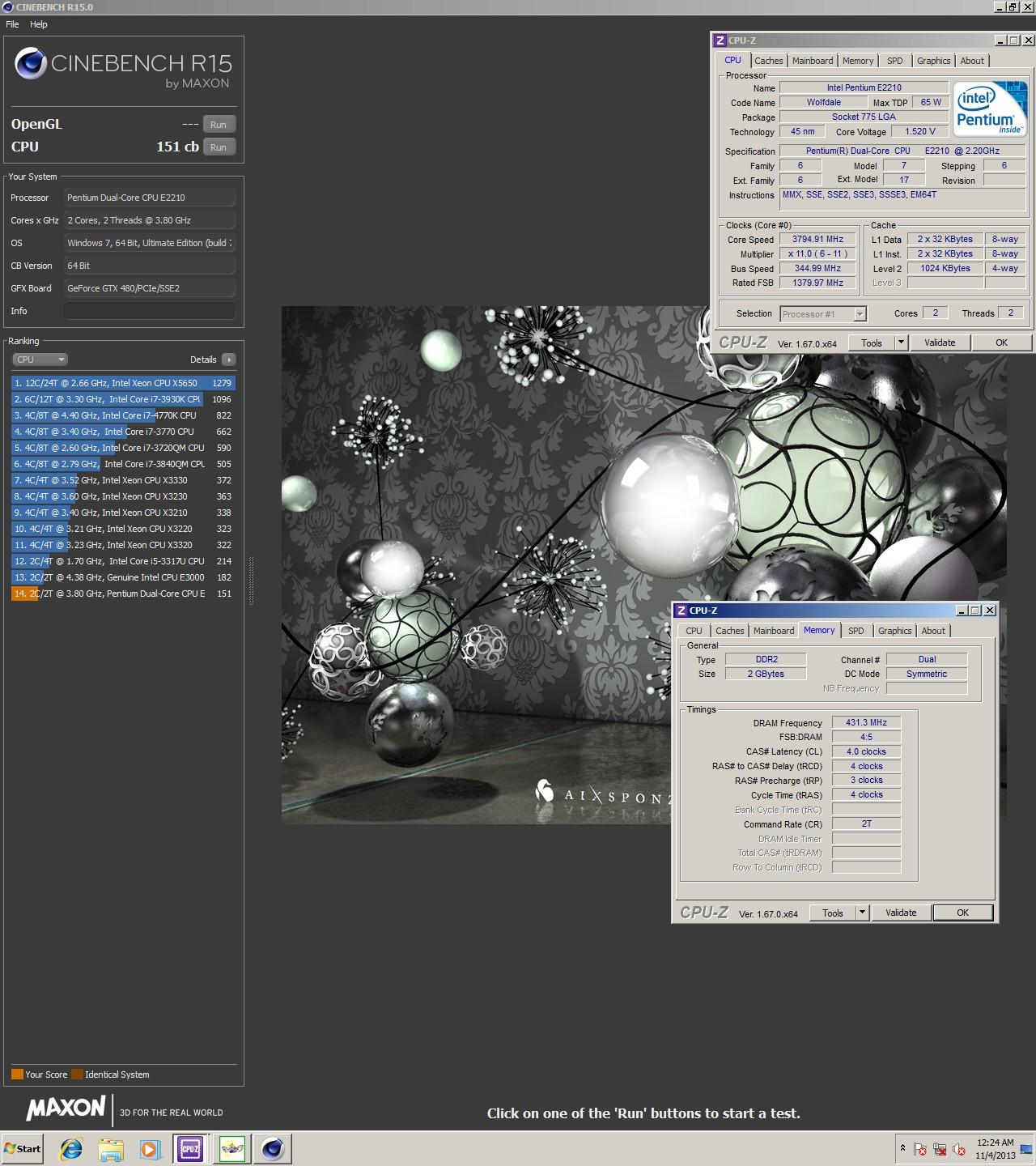The height and width of the screenshot is (1166, 1036).
Task: Select ranking row Xeon CPU X5650
Action: (123, 383)
